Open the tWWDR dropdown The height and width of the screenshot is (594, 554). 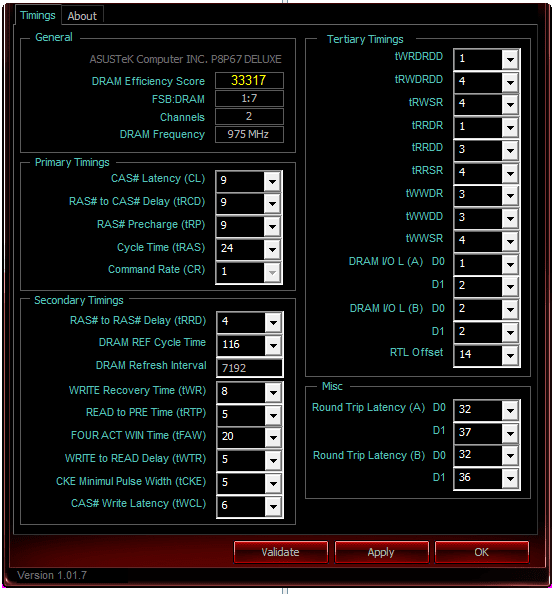510,195
